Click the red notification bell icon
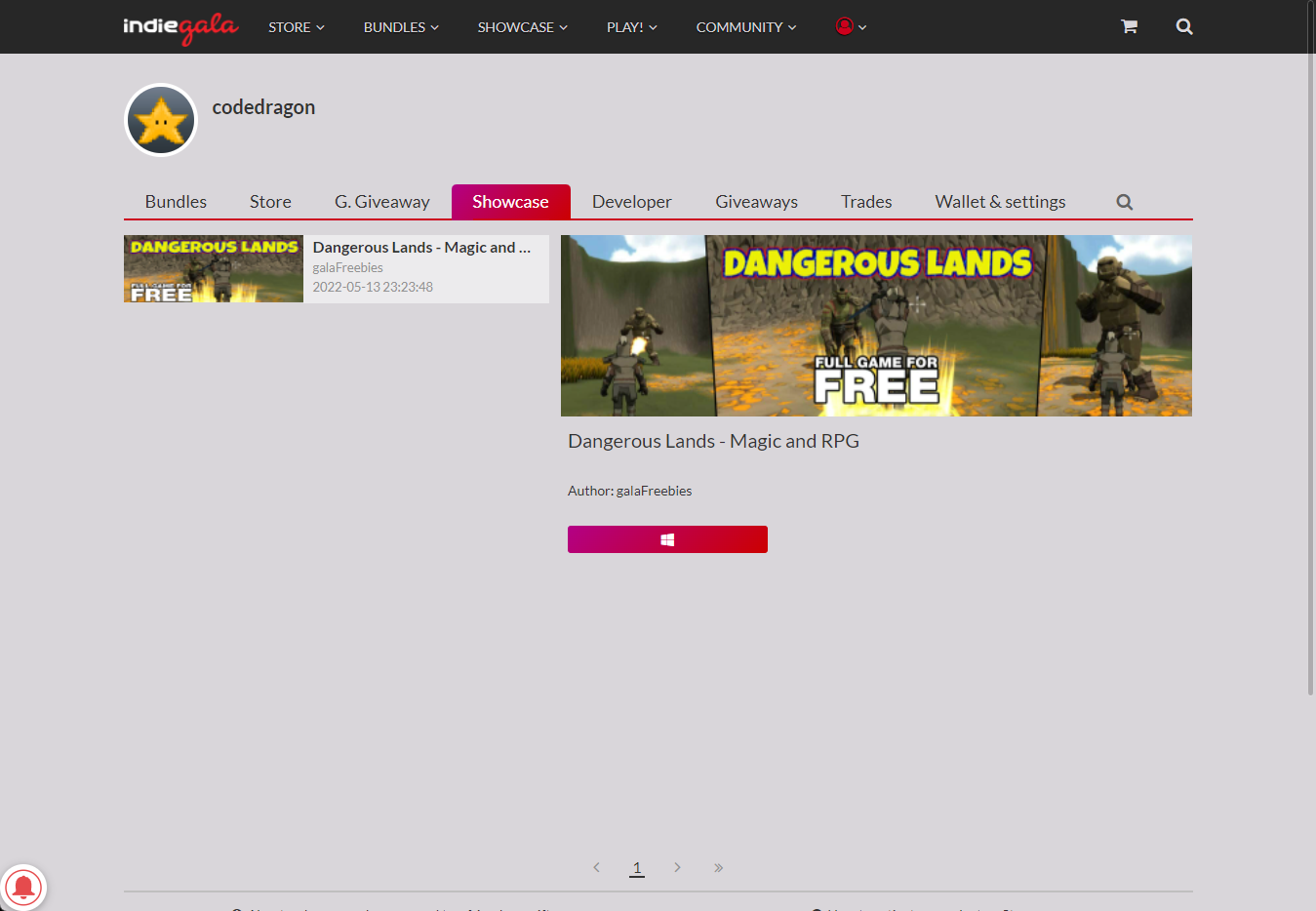 23,888
